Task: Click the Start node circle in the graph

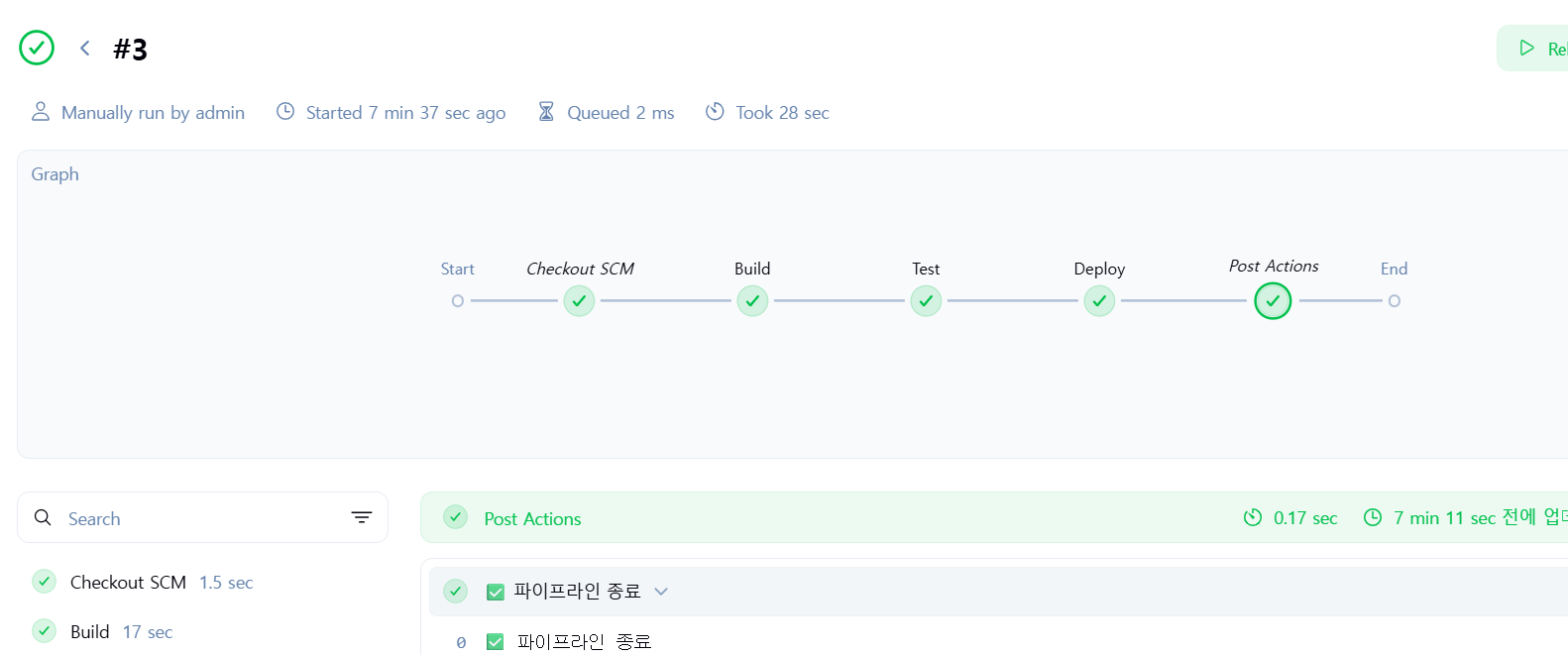Action: (x=458, y=300)
